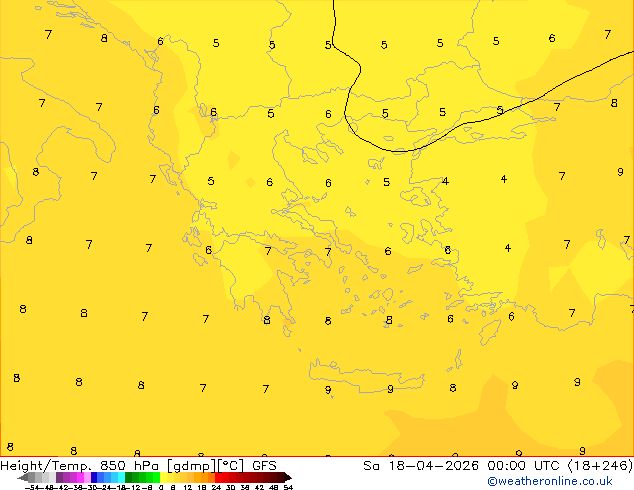
Task: Pick the bright magenta swatch on the legend
Action: (80, 477)
